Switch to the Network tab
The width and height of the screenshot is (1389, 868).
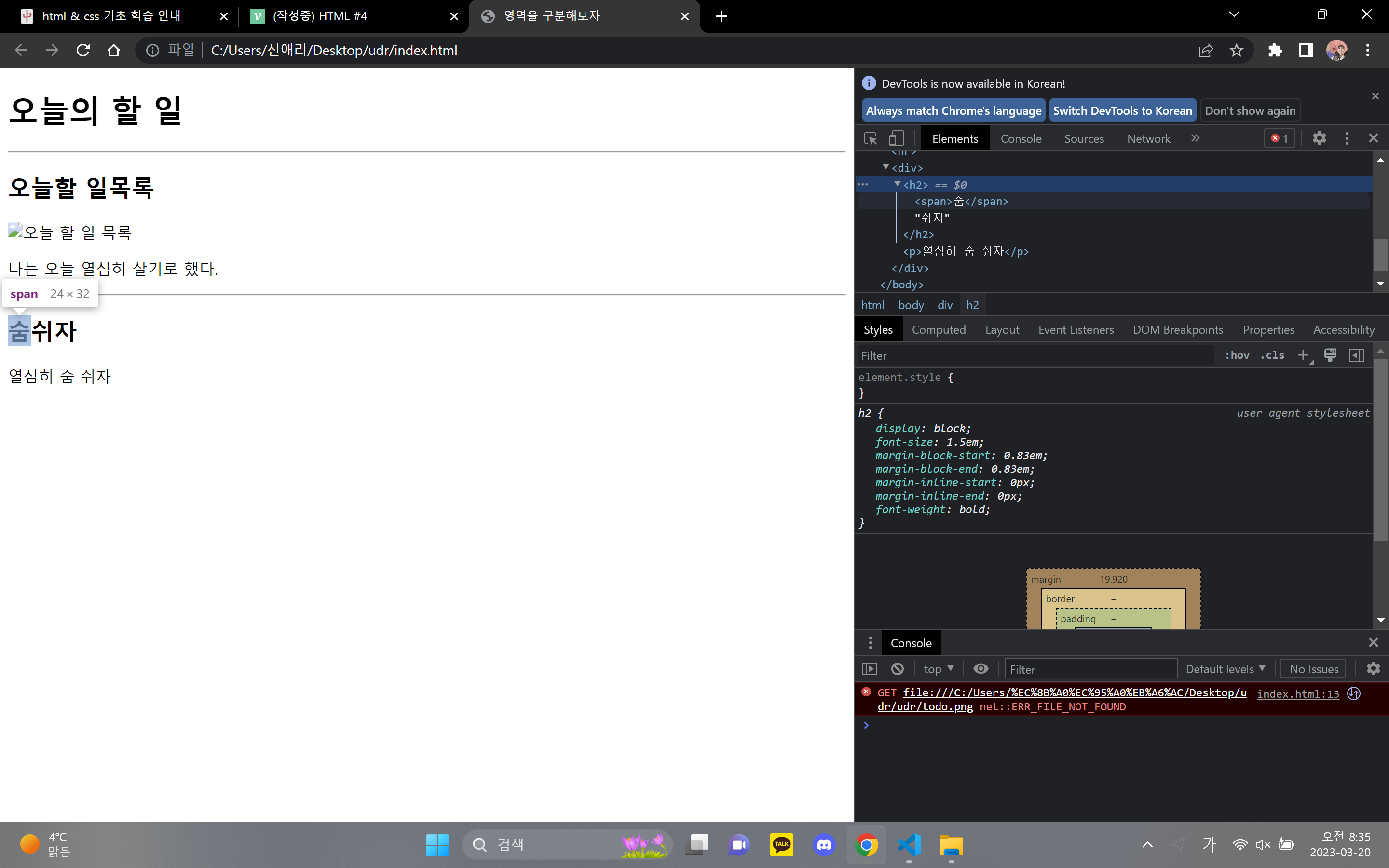click(1148, 138)
